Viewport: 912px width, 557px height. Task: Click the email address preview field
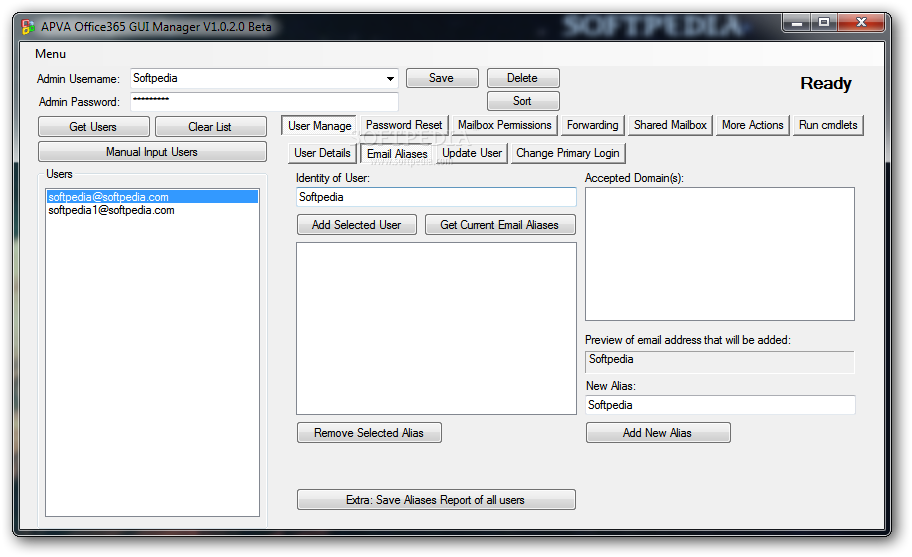720,361
